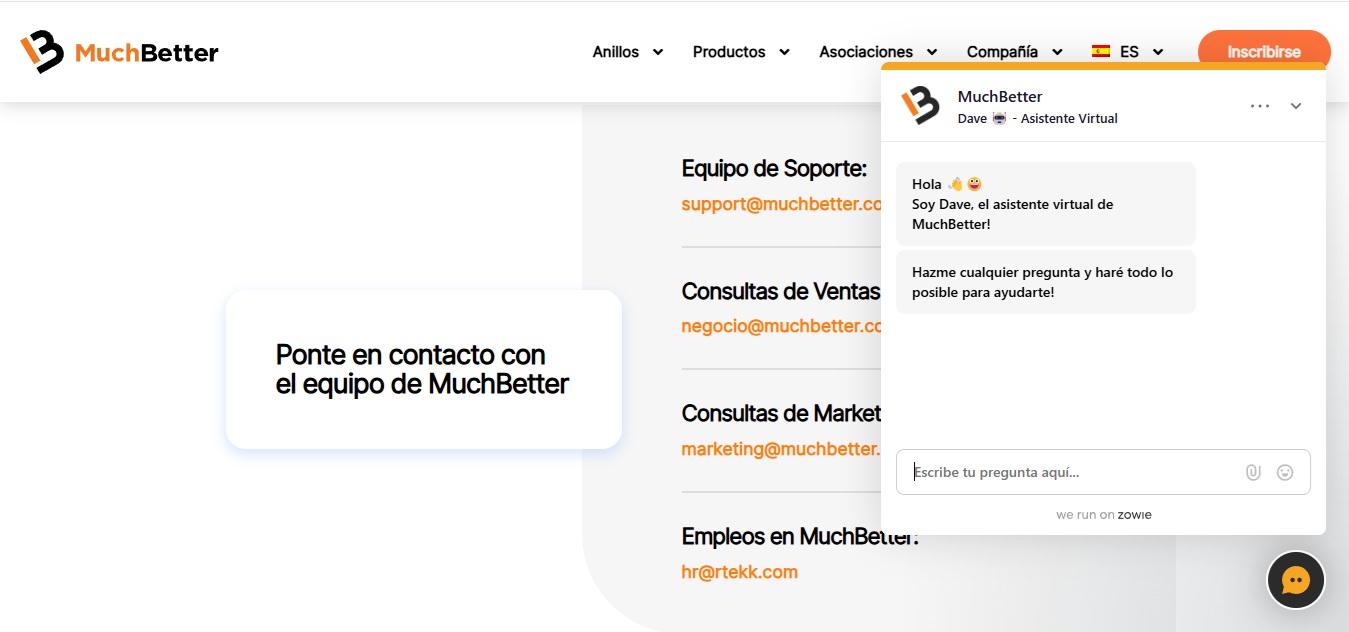Expand the Compañía dropdown chevron
Viewport: 1349px width, 632px height.
coord(1057,52)
